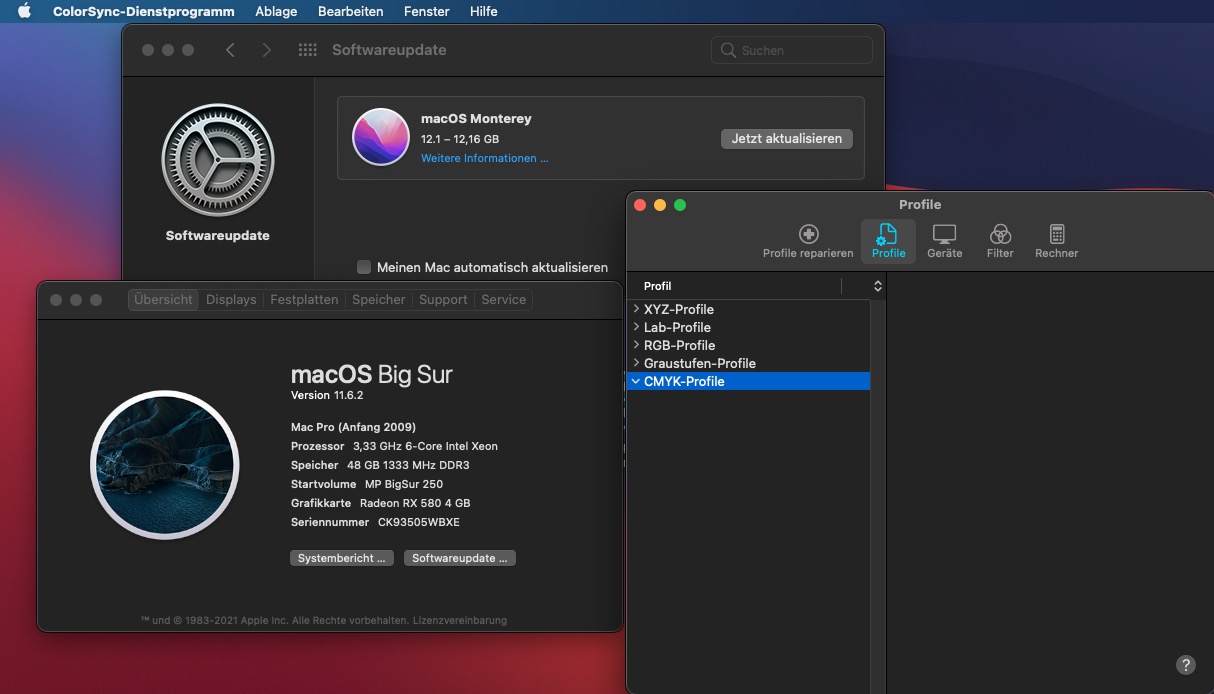Click Radeon RX 580 4 GB text
The width and height of the screenshot is (1214, 694).
pyautogui.click(x=415, y=503)
